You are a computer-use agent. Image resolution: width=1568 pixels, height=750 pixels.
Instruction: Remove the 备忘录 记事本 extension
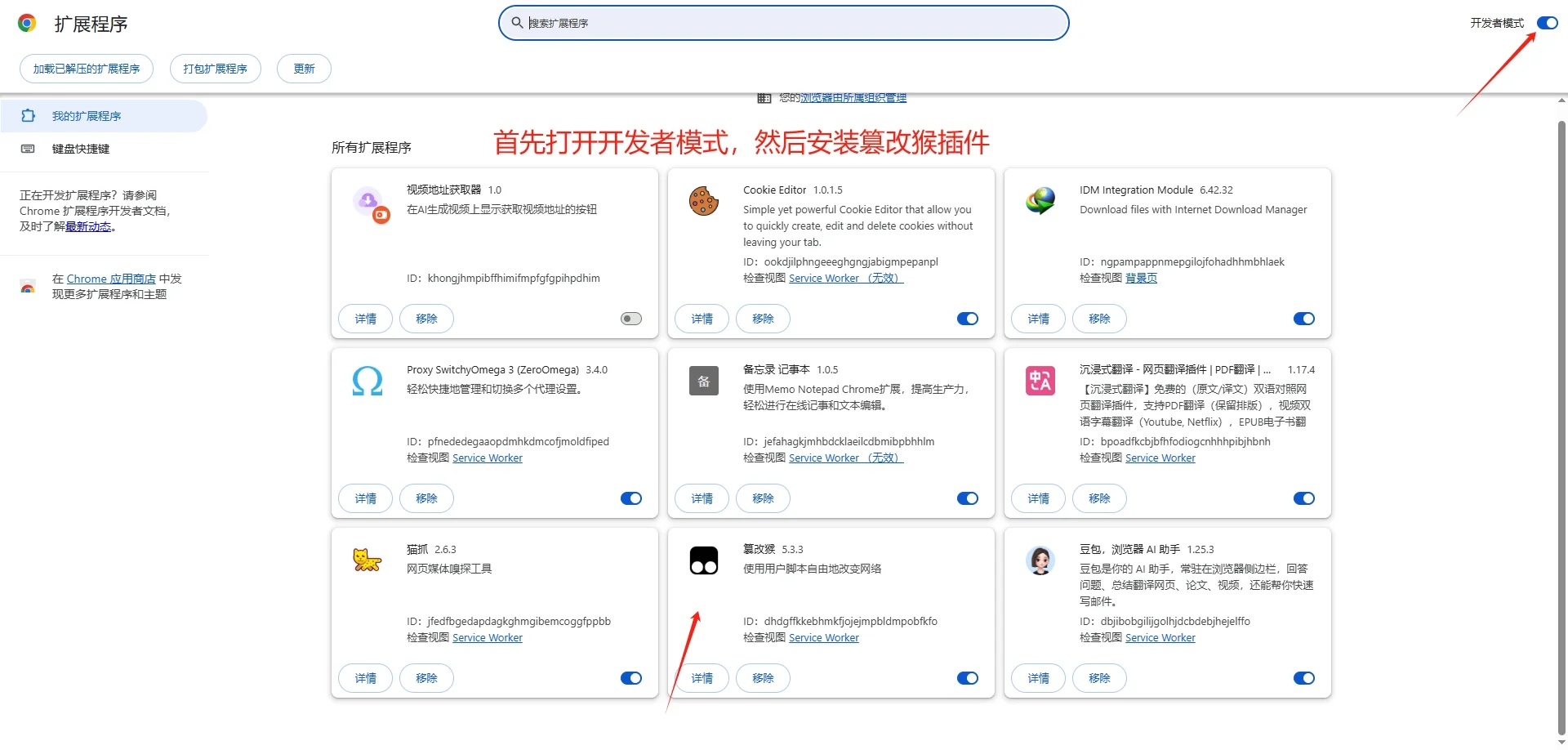pos(763,498)
